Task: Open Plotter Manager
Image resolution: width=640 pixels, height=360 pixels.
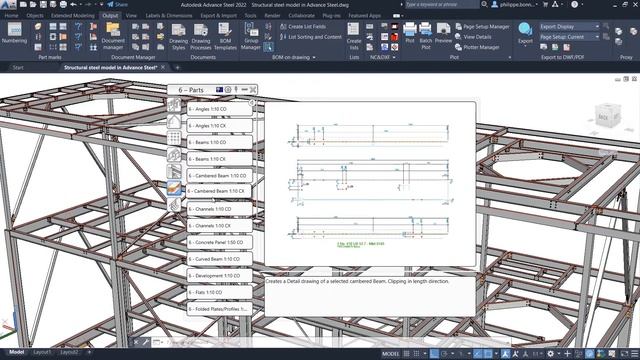Action: pyautogui.click(x=477, y=47)
